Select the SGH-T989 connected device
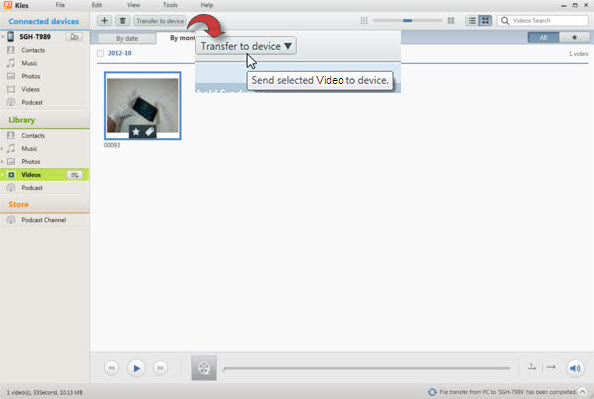This screenshot has width=594, height=399. (35, 37)
